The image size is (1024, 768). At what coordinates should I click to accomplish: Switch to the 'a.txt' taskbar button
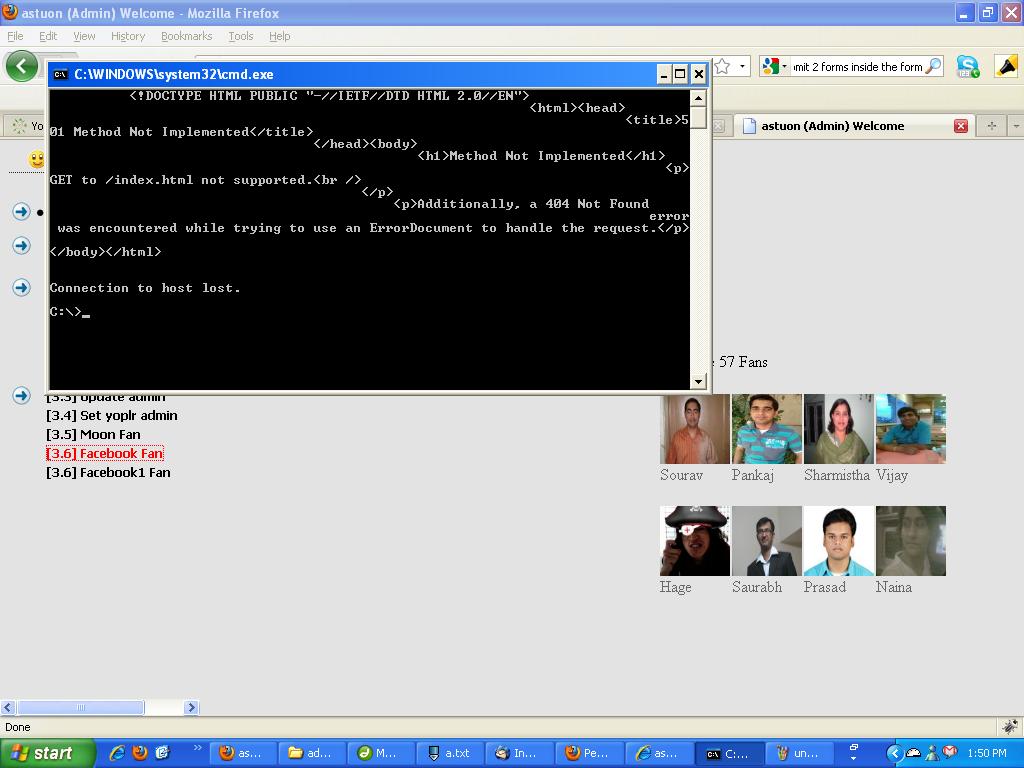pyautogui.click(x=451, y=753)
